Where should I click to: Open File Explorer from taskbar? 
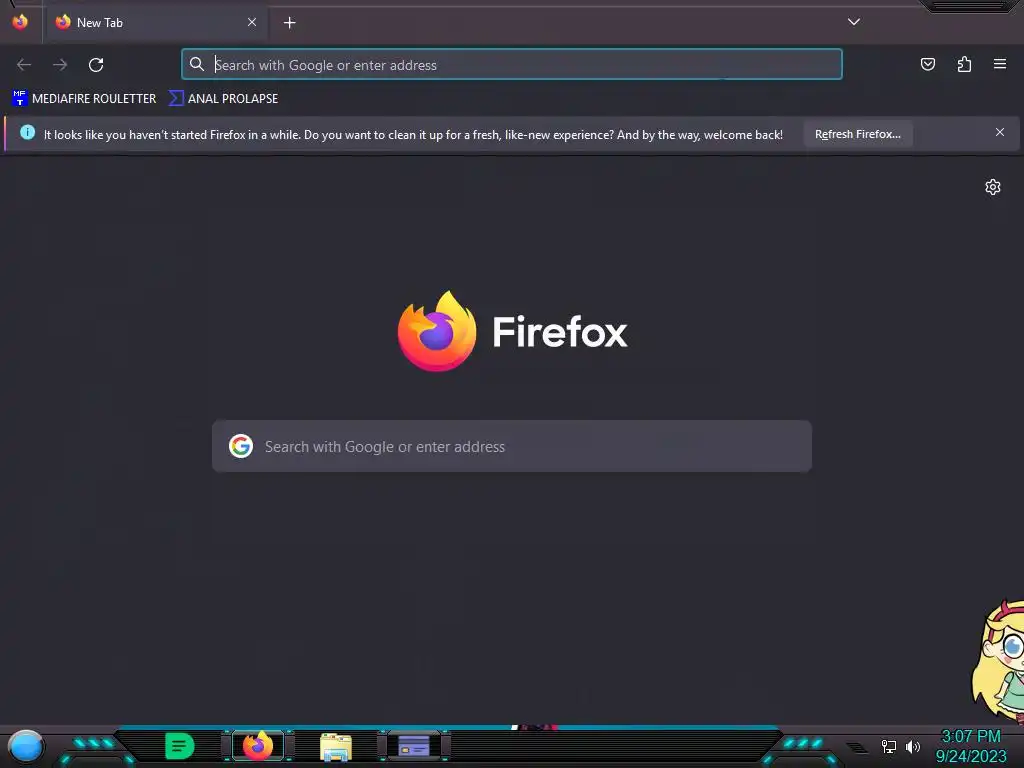click(336, 746)
